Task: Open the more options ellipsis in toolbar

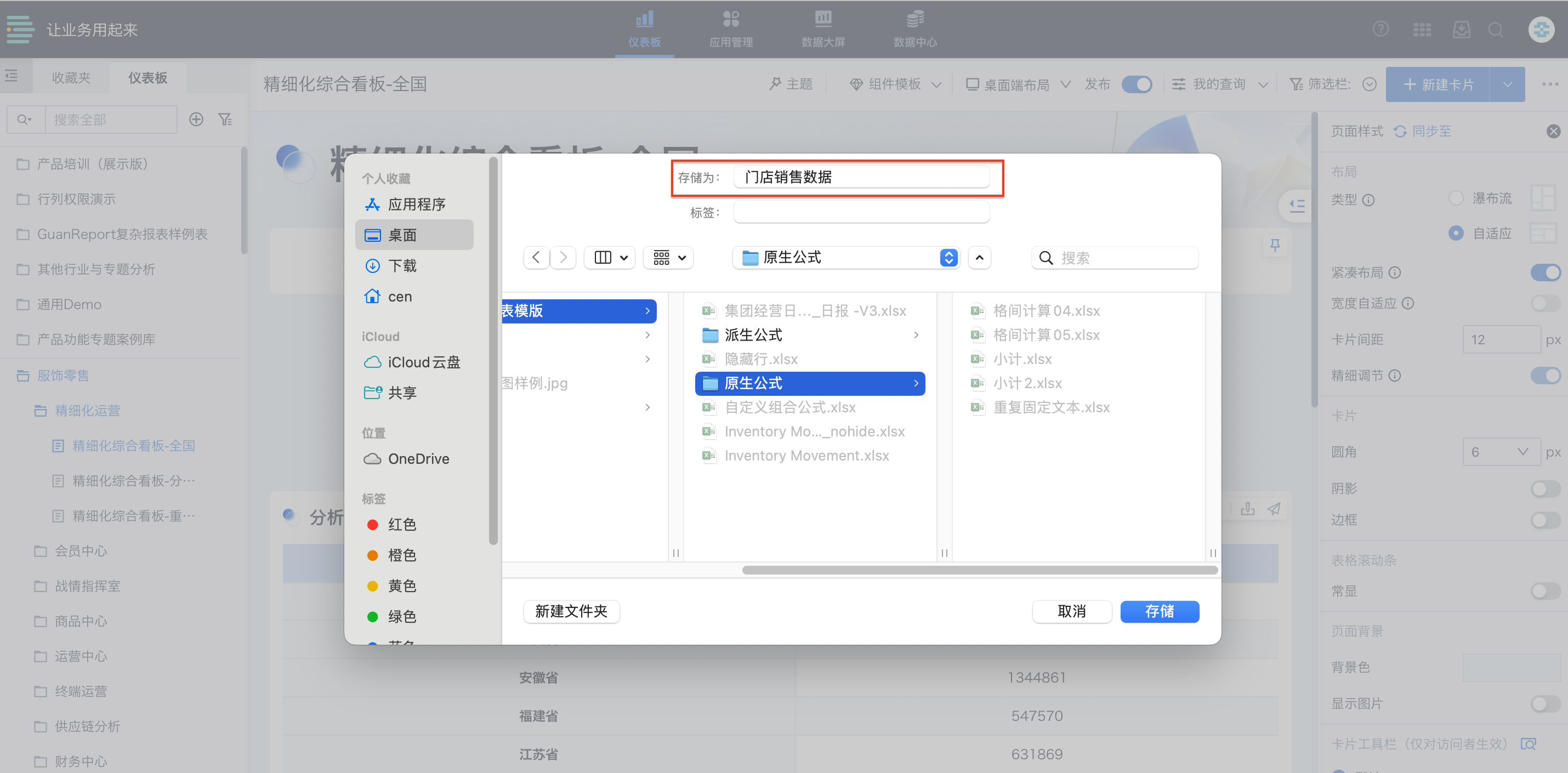Action: coord(1549,84)
